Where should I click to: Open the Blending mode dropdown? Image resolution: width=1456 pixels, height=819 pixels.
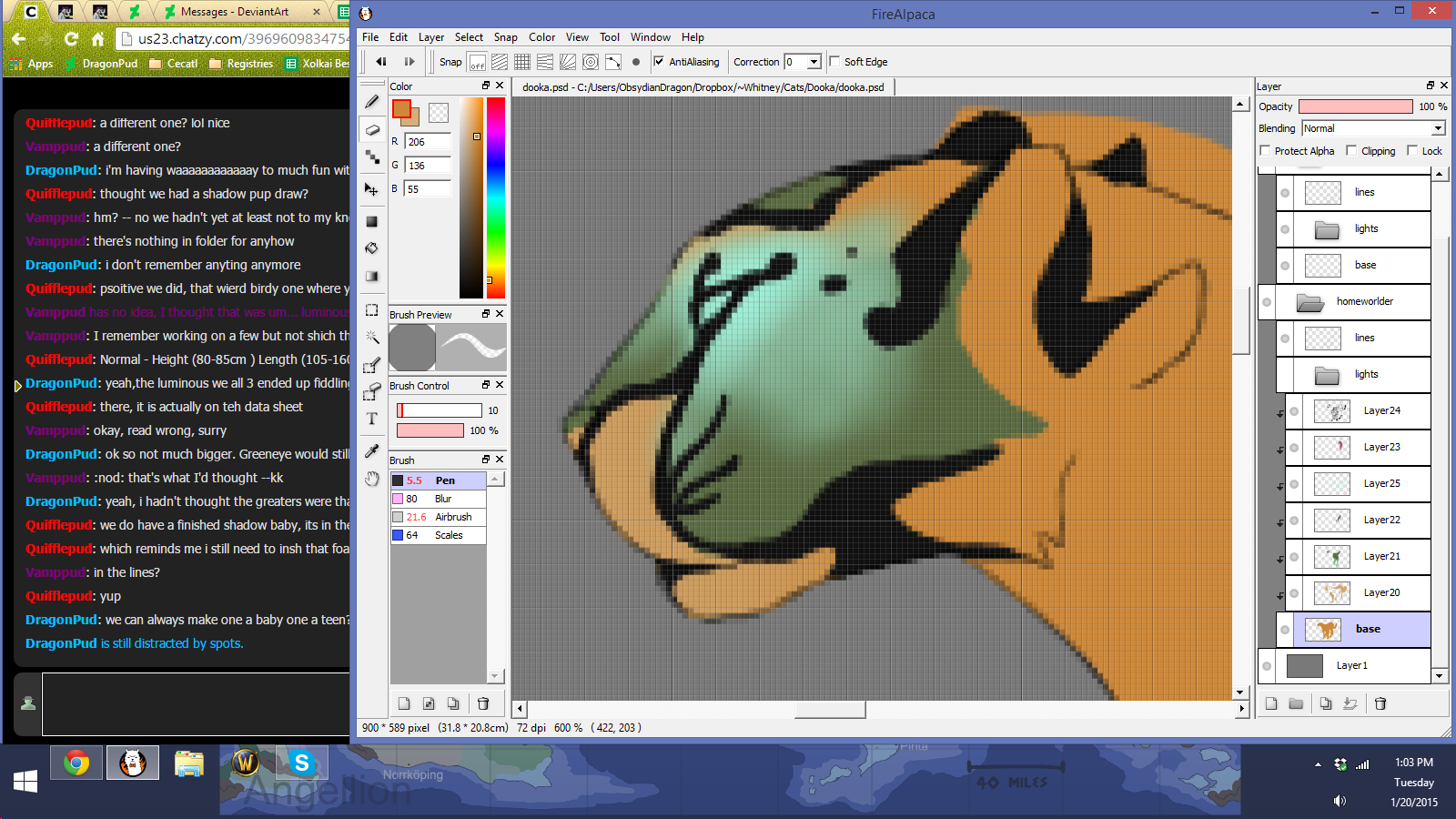[1373, 128]
